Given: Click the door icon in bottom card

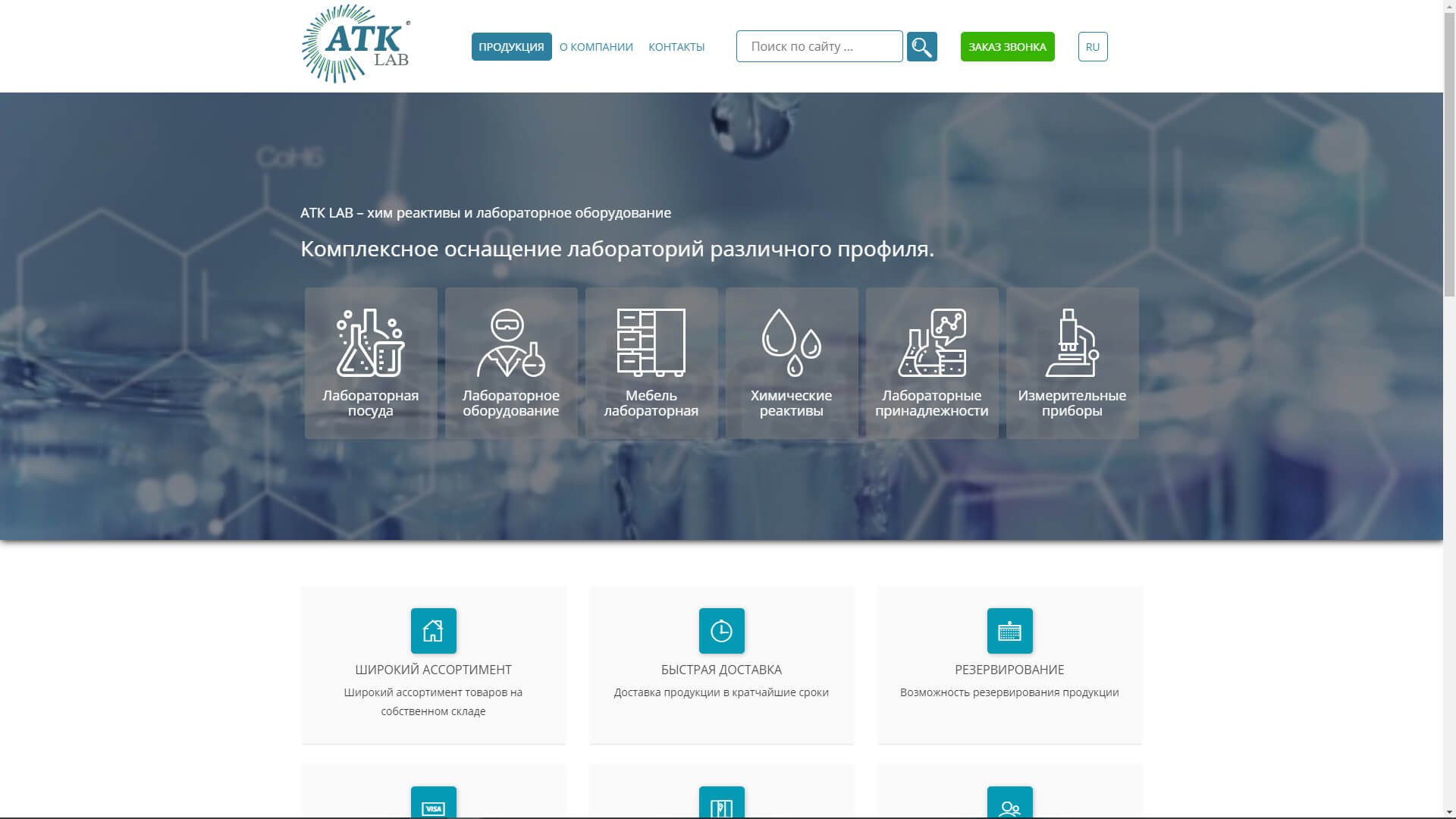Looking at the screenshot, I should [x=722, y=802].
